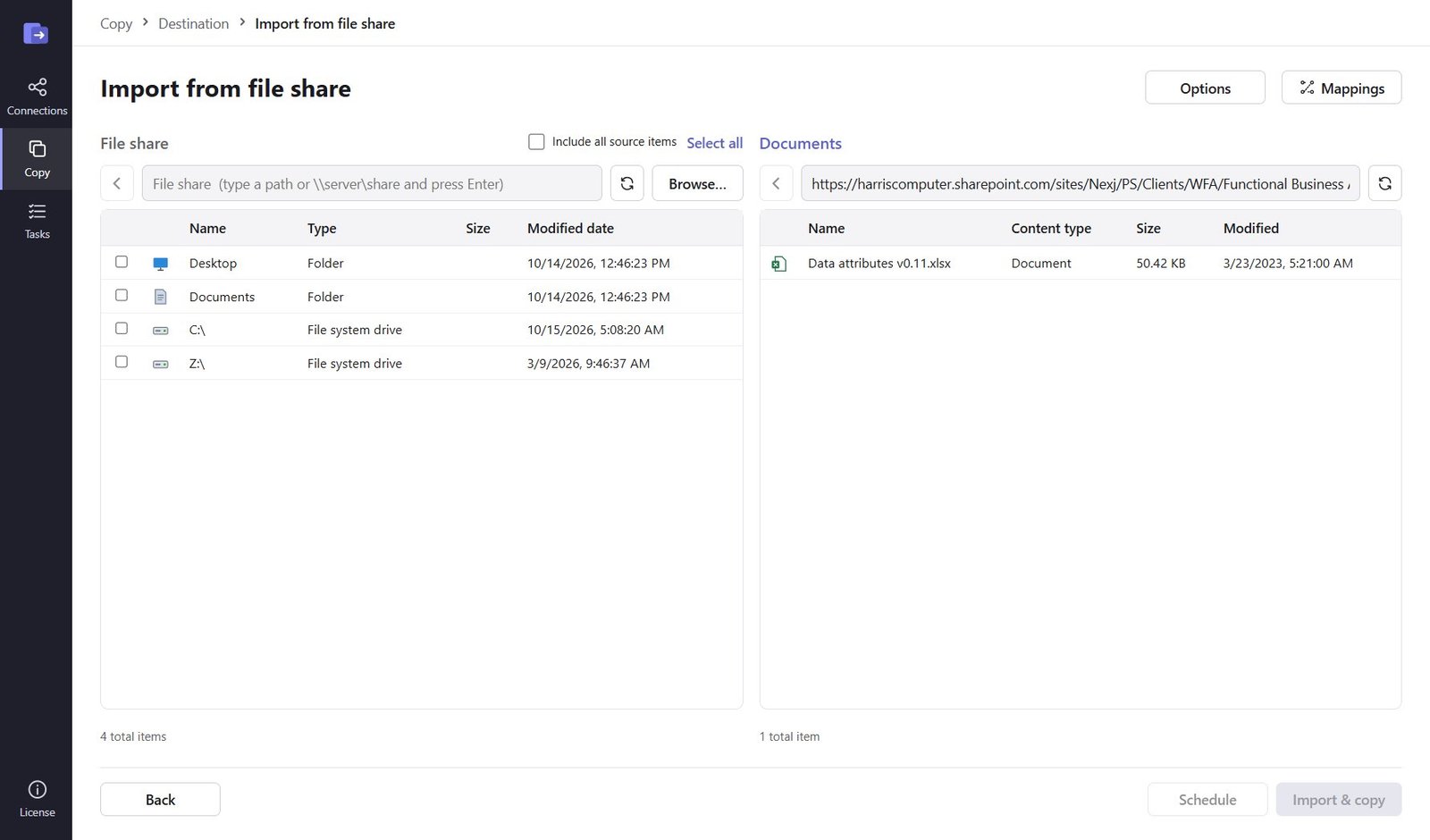The height and width of the screenshot is (840, 1430).
Task: Click the Desktop folder monitor icon
Action: click(x=161, y=264)
